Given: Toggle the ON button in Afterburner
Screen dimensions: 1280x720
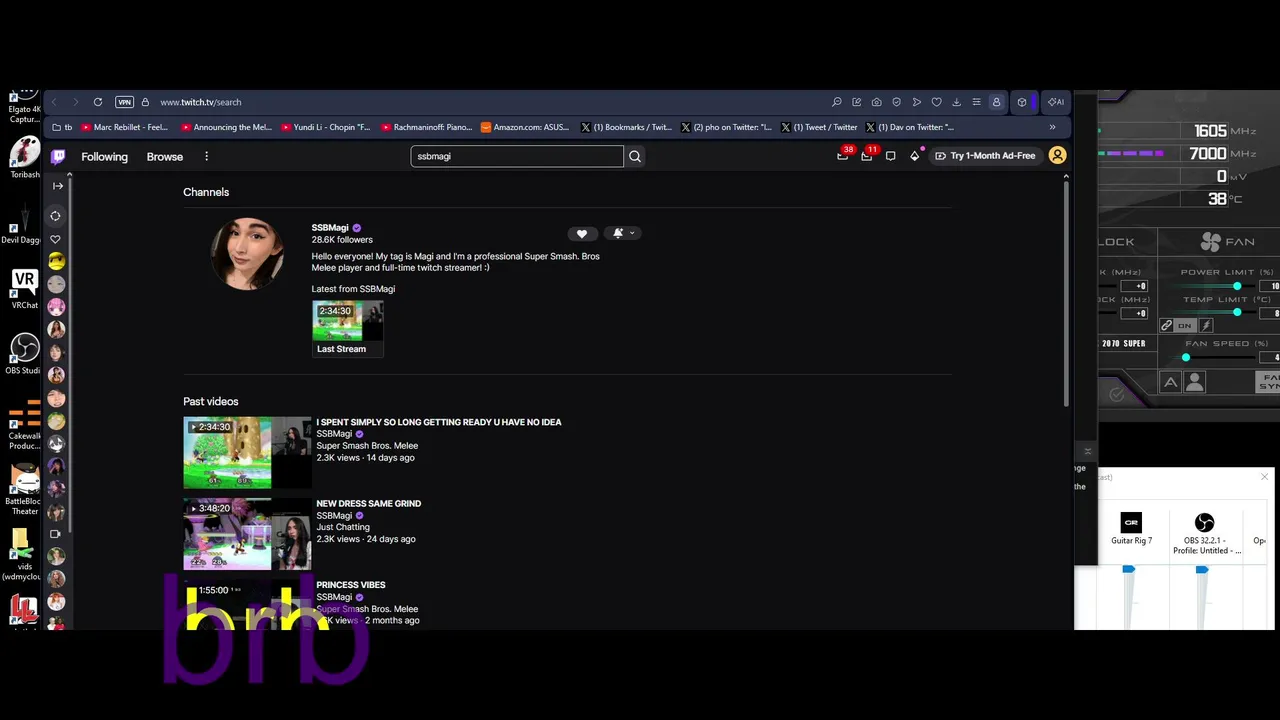Looking at the screenshot, I should (1185, 326).
